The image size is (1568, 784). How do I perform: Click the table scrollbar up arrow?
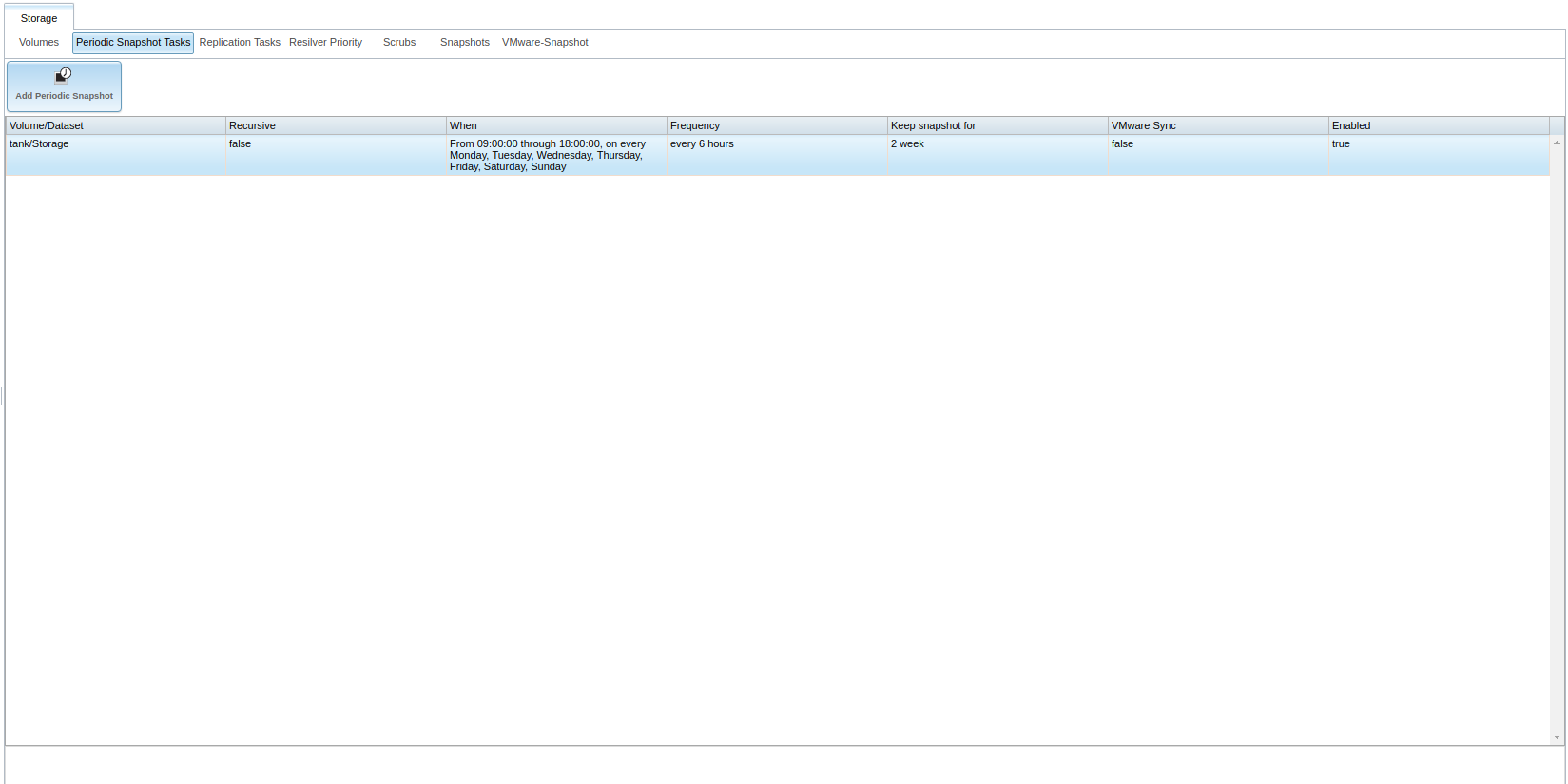pos(1557,143)
